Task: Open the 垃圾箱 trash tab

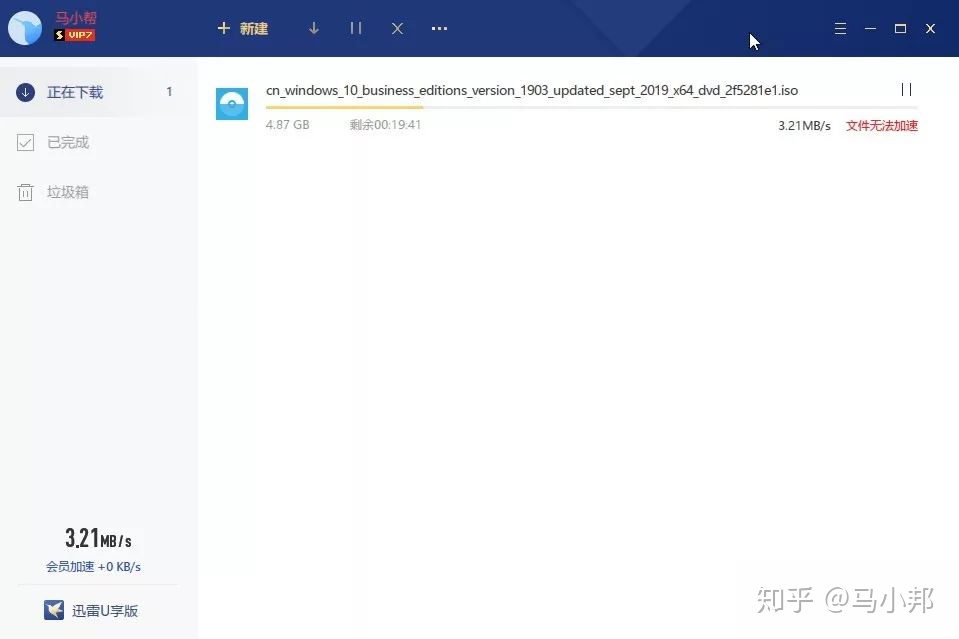Action: (68, 192)
